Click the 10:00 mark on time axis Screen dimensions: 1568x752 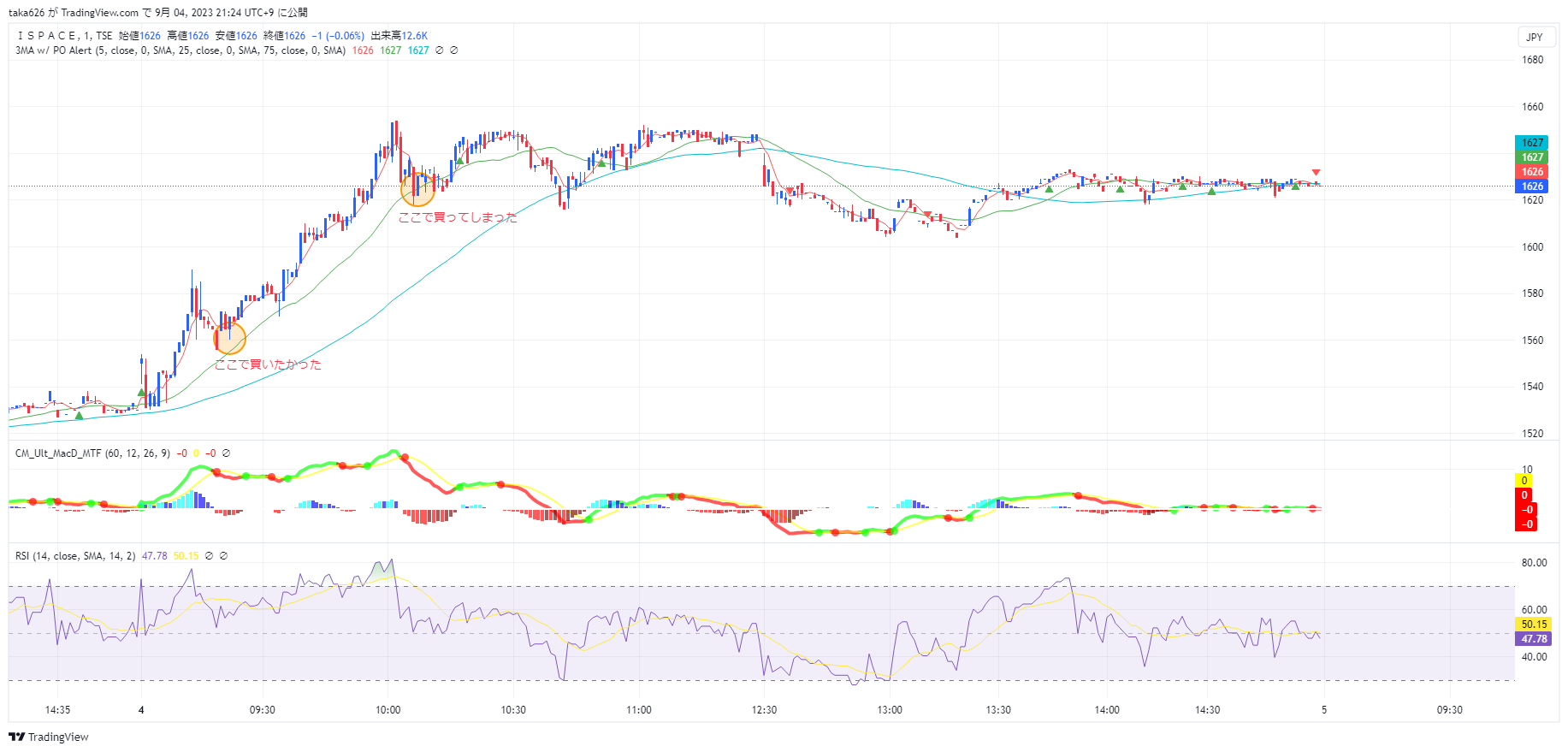point(388,710)
